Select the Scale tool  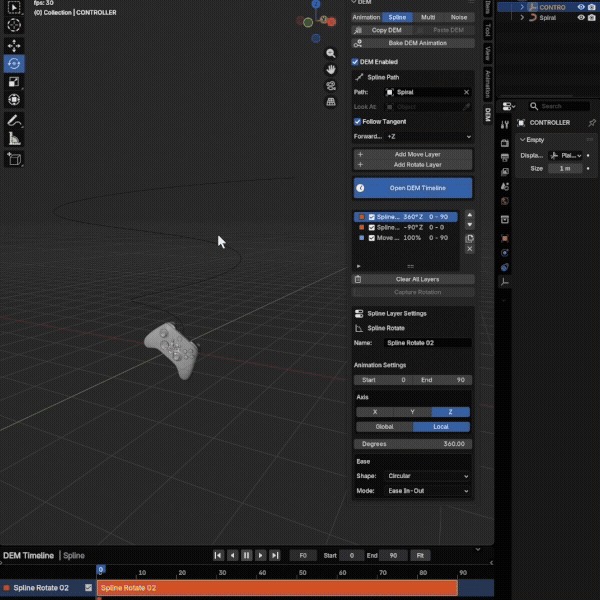tap(14, 82)
